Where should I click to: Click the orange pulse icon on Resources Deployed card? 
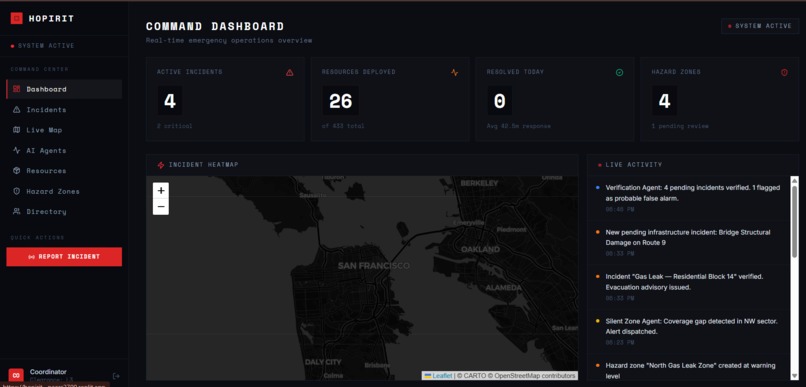click(x=454, y=72)
